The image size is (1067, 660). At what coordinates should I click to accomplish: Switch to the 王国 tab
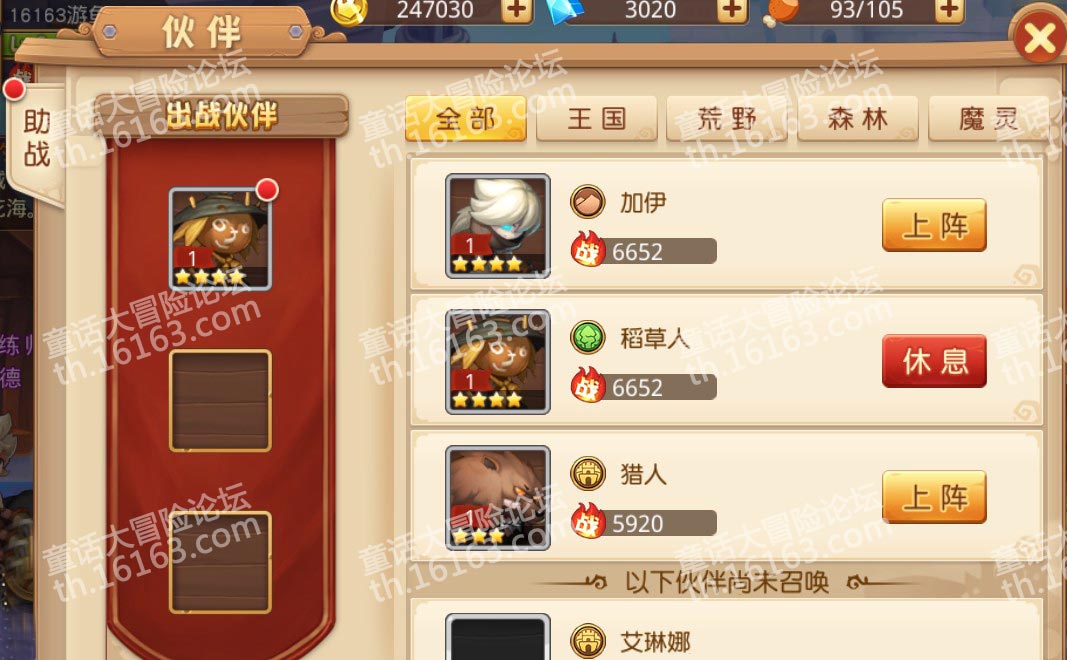(597, 119)
